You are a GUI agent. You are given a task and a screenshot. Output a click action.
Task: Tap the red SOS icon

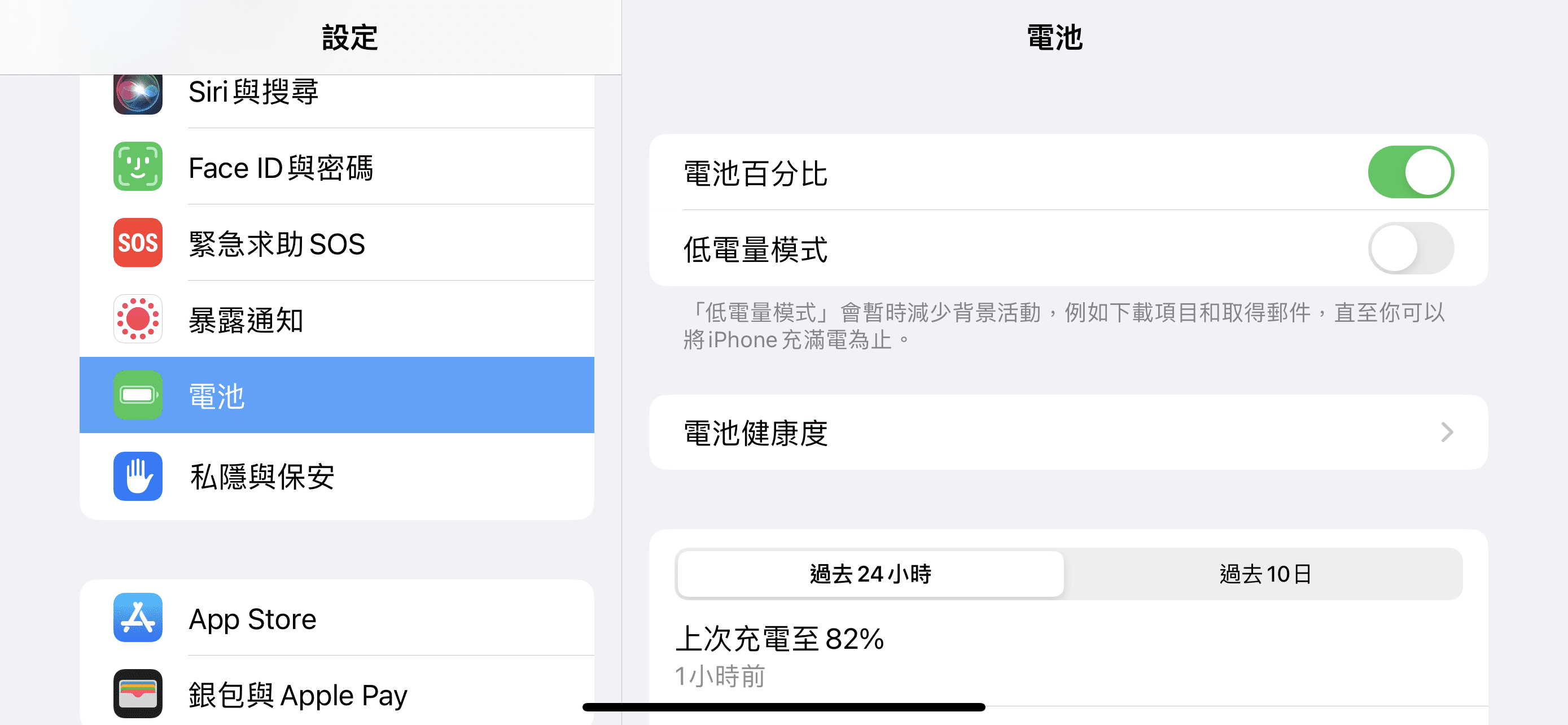point(138,243)
